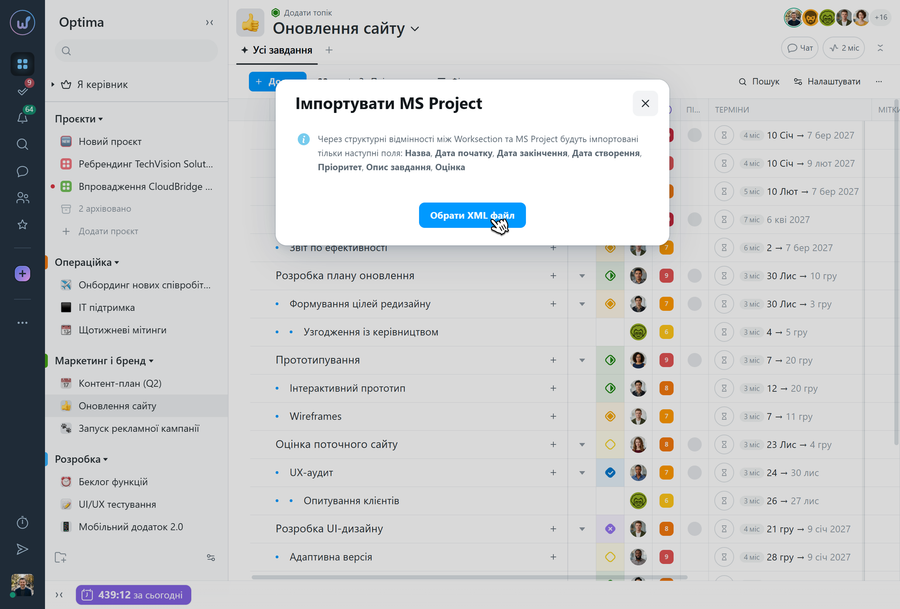900x609 pixels.
Task: Open the Чат button
Action: (x=800, y=48)
